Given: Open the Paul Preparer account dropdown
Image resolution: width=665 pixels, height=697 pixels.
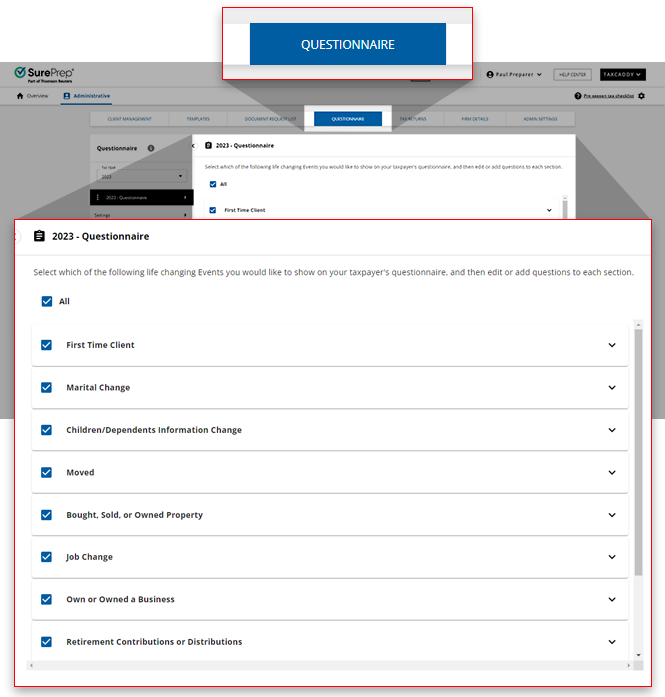Looking at the screenshot, I should (x=514, y=75).
